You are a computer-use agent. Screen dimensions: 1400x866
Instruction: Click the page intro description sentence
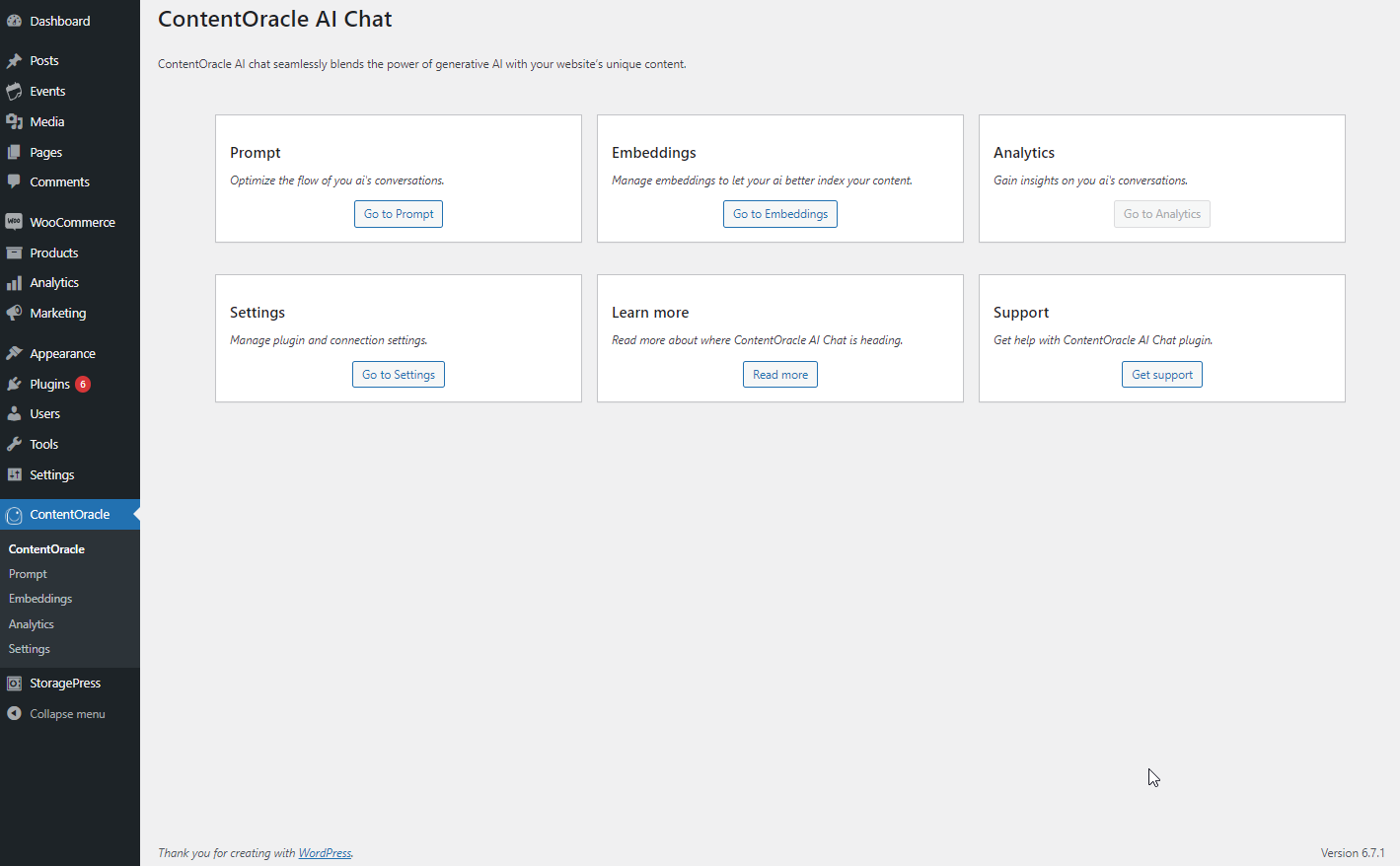click(422, 64)
